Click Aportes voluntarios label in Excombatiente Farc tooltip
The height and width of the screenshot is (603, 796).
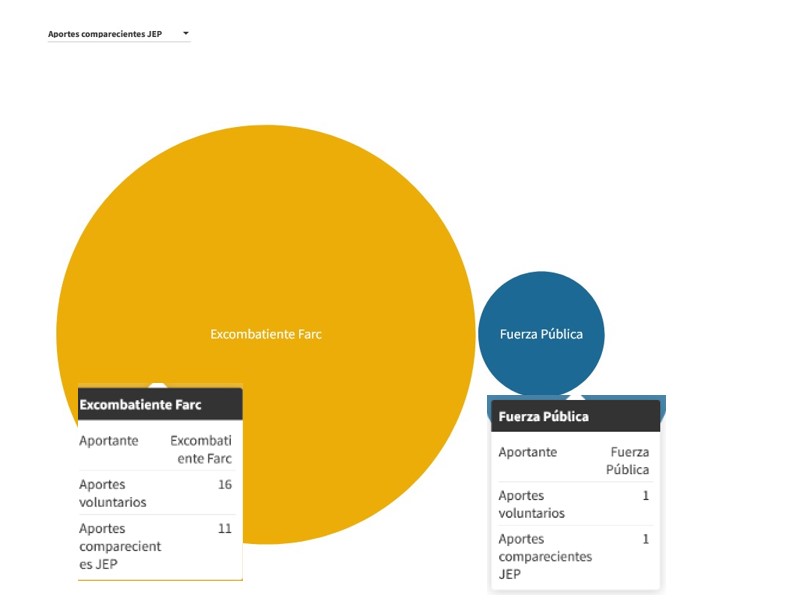point(113,493)
